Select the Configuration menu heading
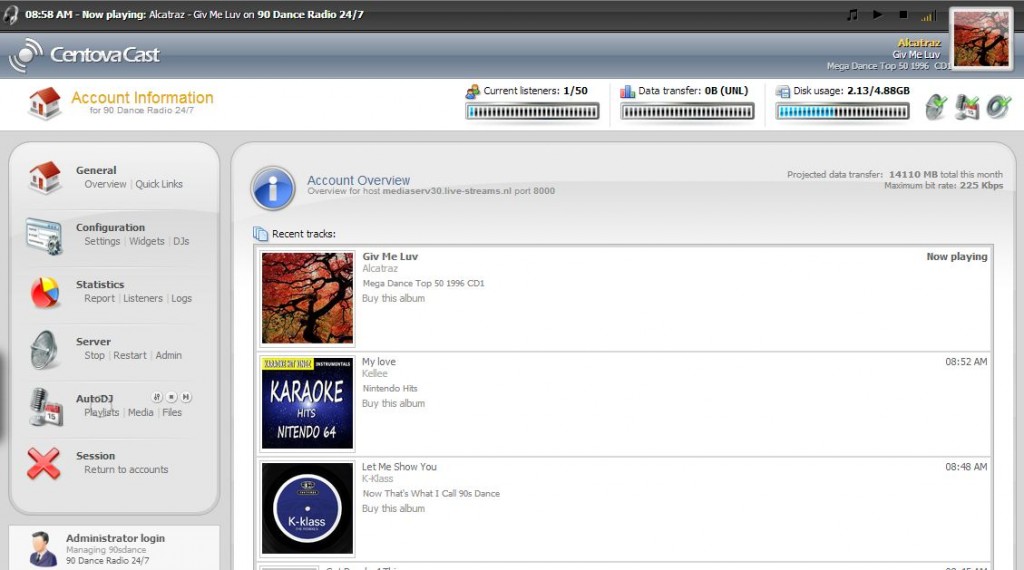The image size is (1024, 570). [x=110, y=228]
